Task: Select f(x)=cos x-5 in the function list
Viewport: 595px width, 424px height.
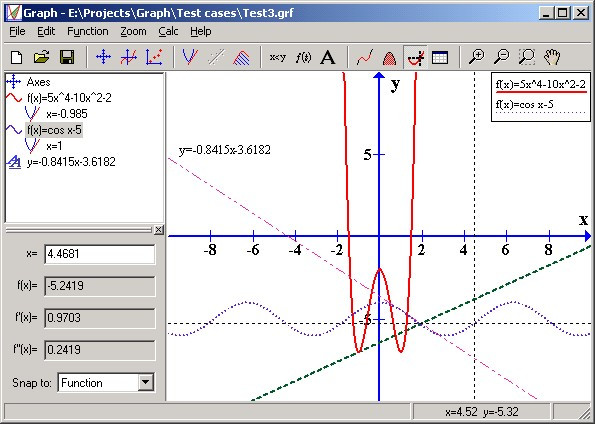Action: click(54, 130)
